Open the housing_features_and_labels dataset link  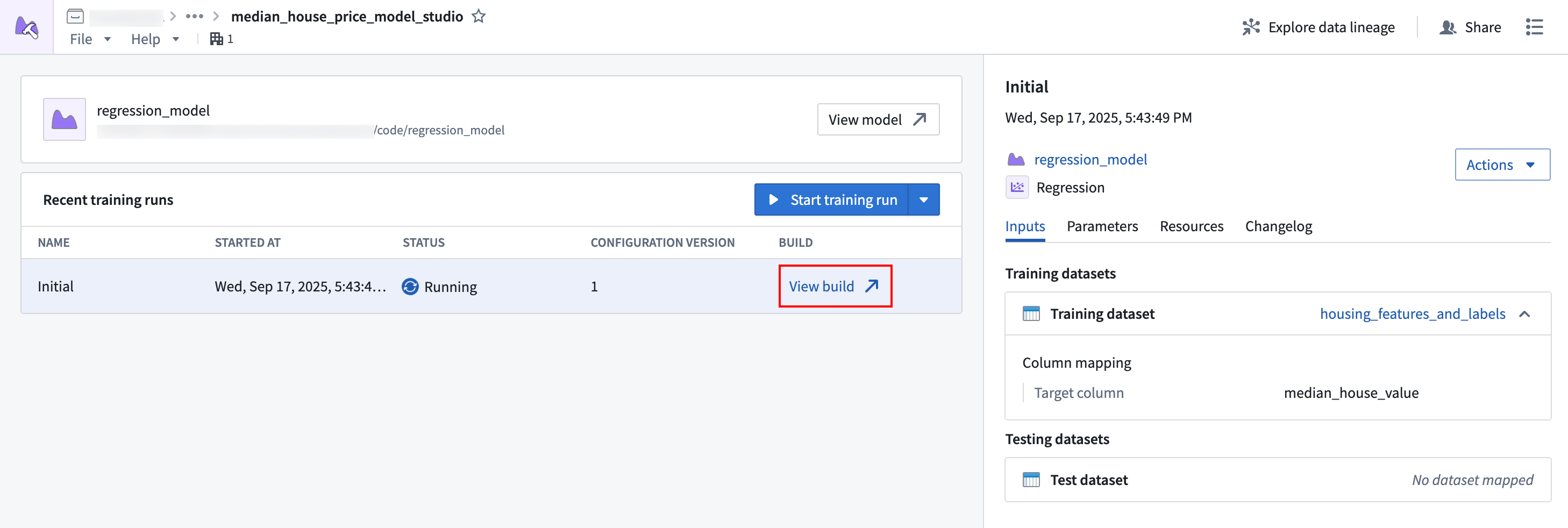(x=1412, y=314)
